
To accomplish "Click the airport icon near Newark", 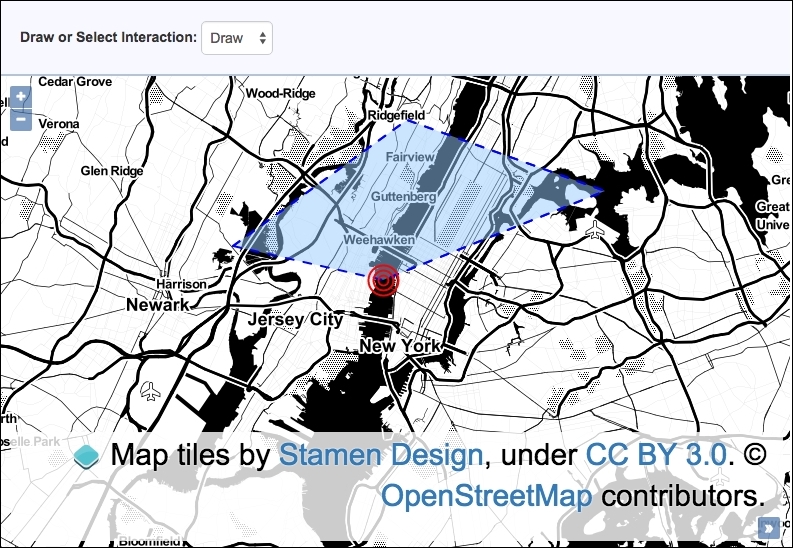I will coord(150,391).
